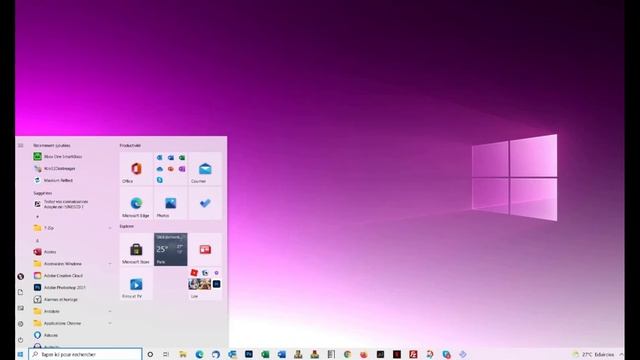Viewport: 640px width, 360px height.
Task: Open the Courrier mail tile
Action: tap(205, 169)
